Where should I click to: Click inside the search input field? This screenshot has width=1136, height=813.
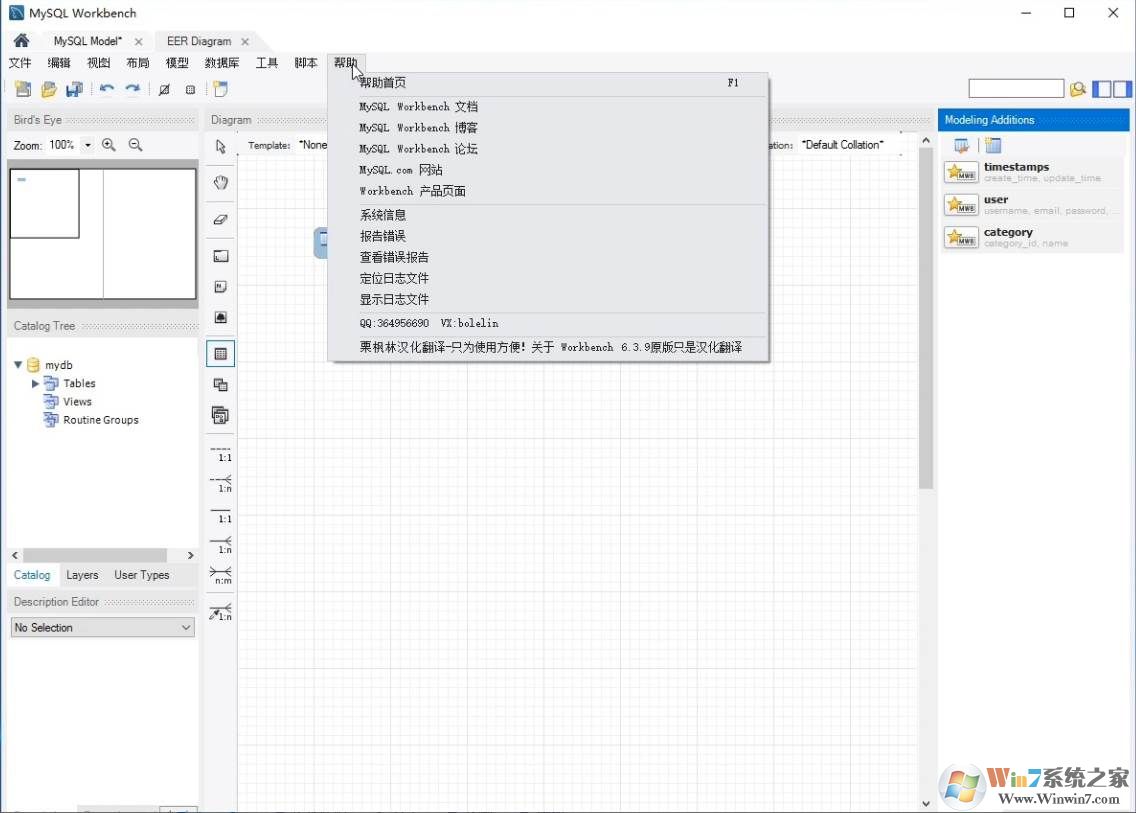tap(1015, 88)
